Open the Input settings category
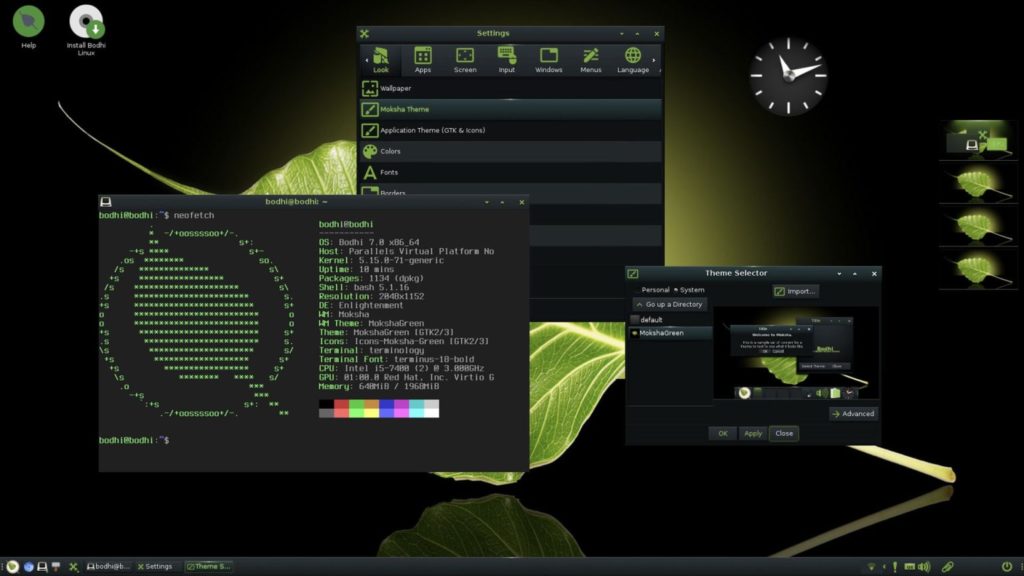This screenshot has width=1024, height=576. click(506, 58)
